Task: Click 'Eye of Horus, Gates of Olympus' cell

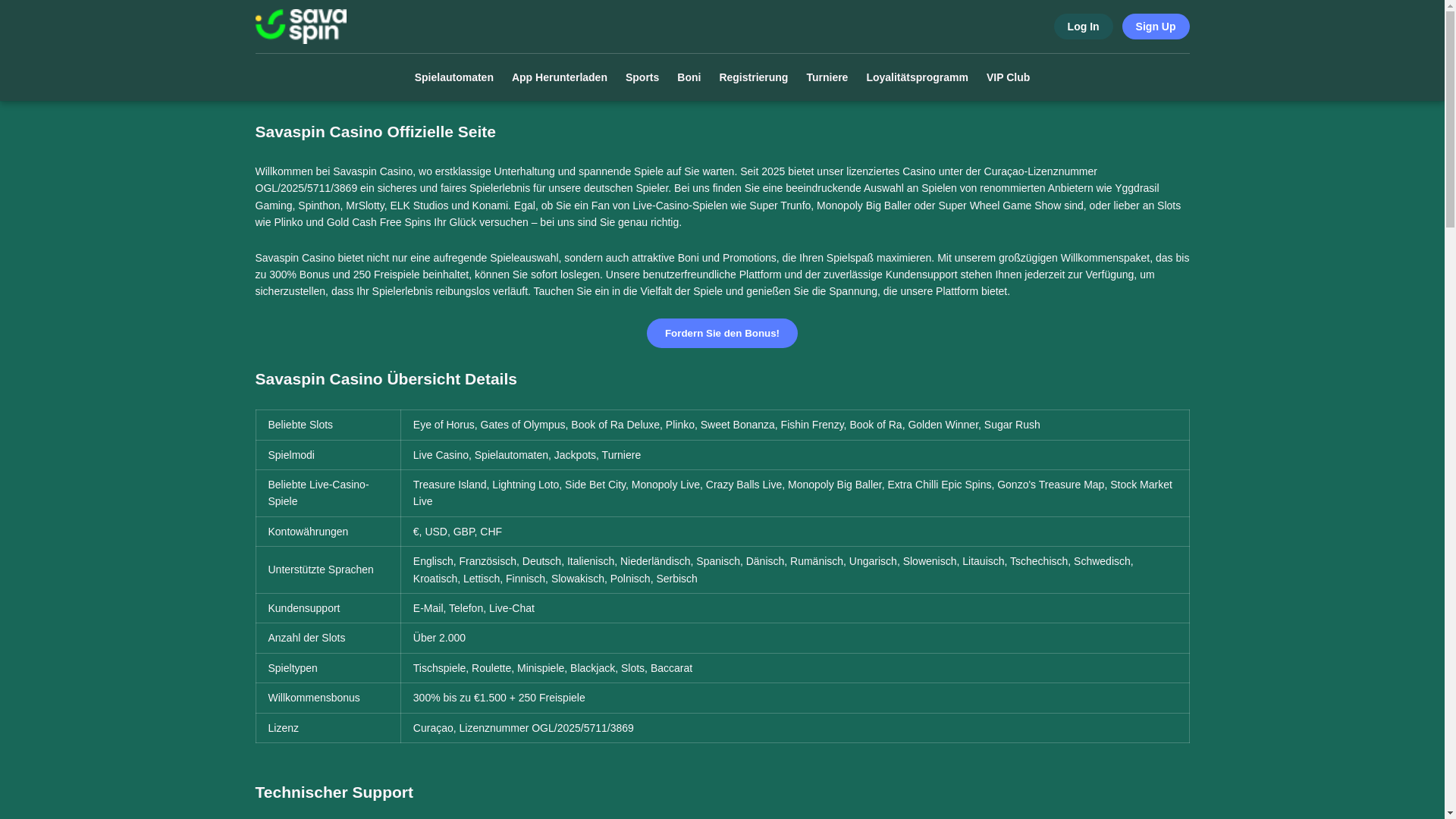Action: click(795, 425)
